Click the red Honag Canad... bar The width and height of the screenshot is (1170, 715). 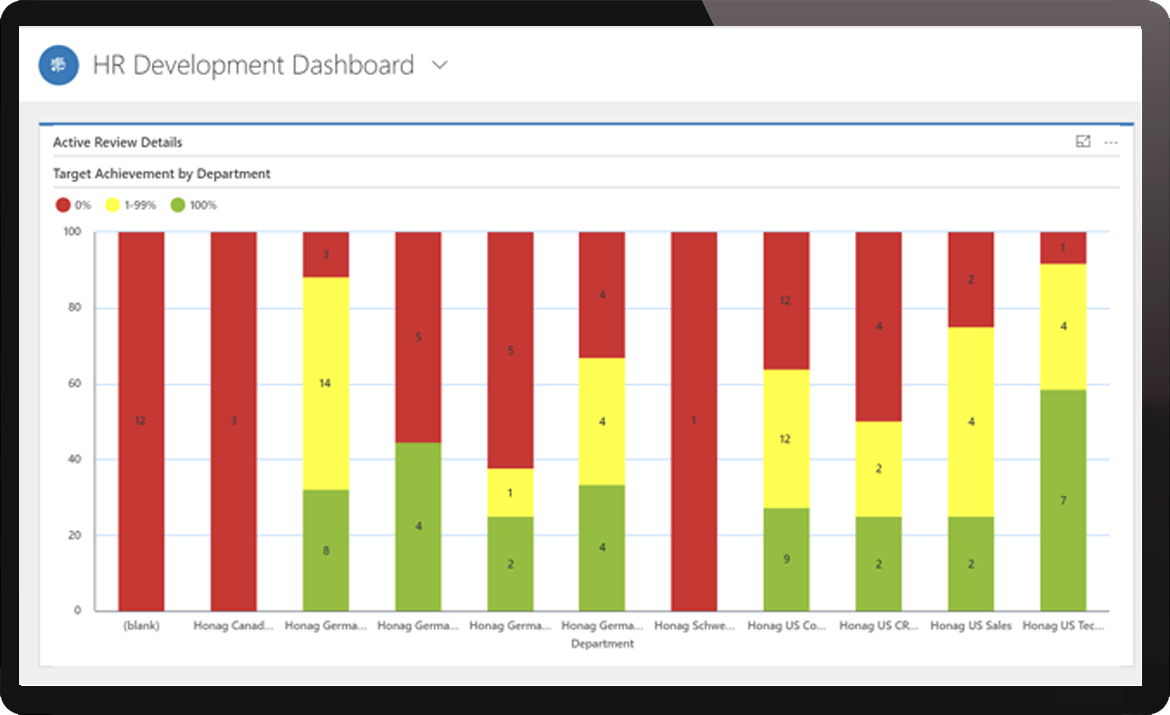click(x=233, y=420)
